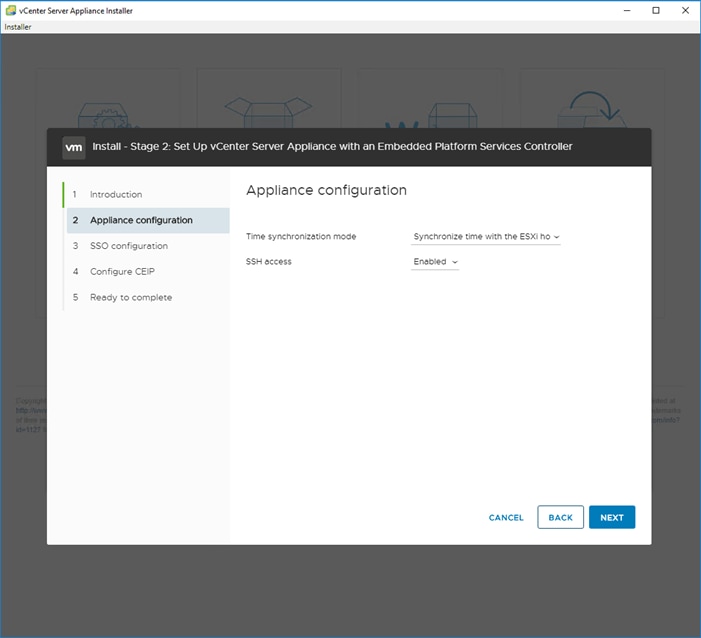Cancel the installer wizard

tap(506, 517)
